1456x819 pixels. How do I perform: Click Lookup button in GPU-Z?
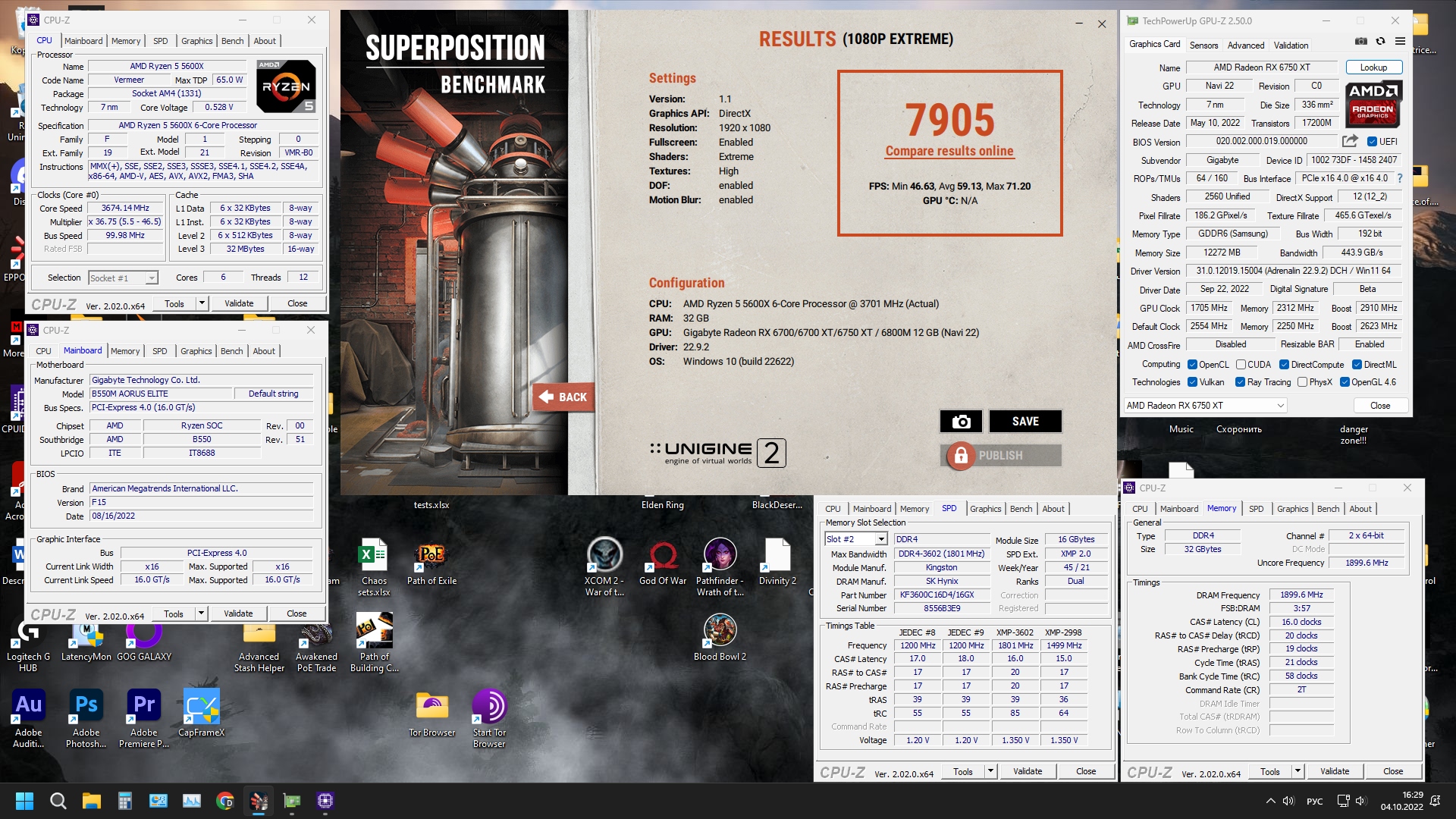(1373, 67)
